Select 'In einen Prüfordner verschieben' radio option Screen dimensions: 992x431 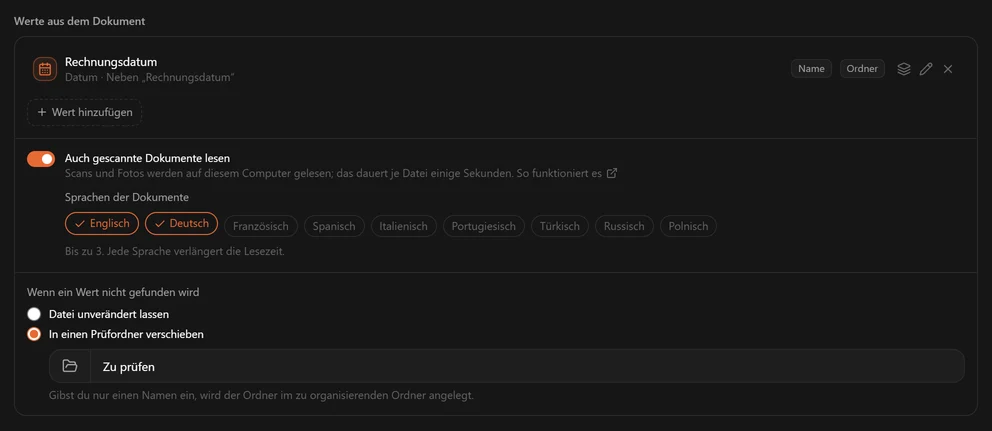(34, 334)
